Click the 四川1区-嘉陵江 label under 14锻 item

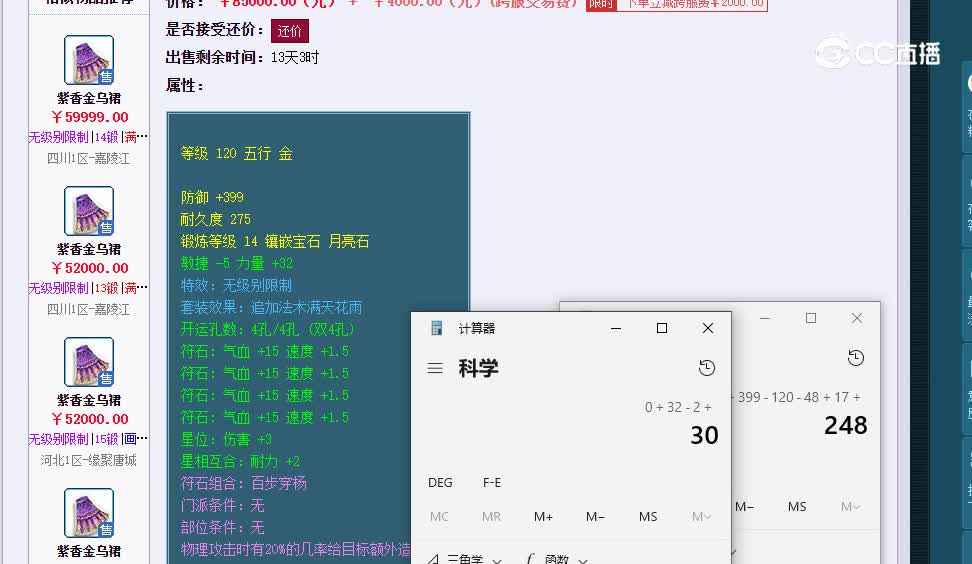tap(89, 159)
